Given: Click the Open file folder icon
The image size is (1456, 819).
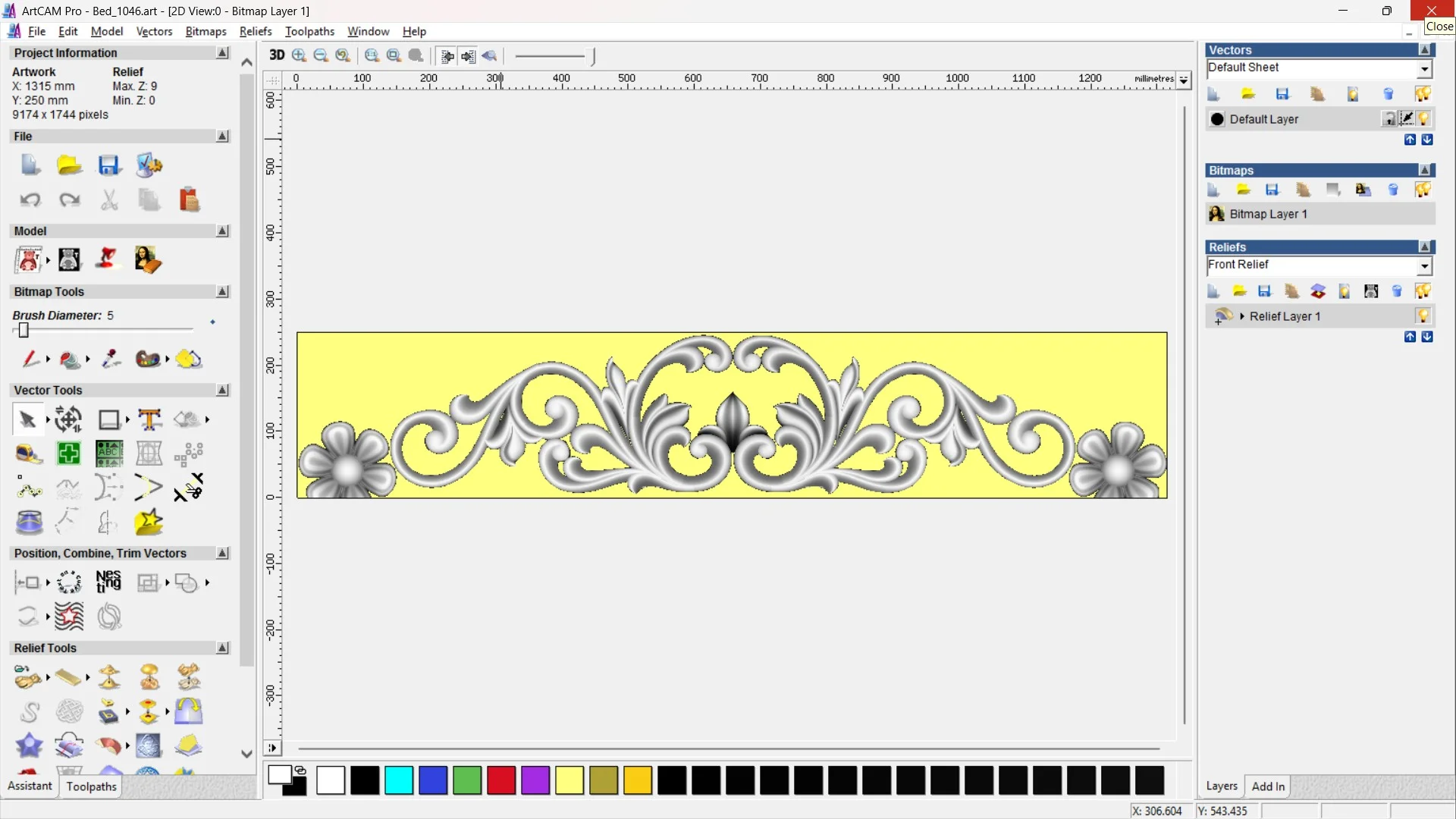Looking at the screenshot, I should tap(69, 165).
